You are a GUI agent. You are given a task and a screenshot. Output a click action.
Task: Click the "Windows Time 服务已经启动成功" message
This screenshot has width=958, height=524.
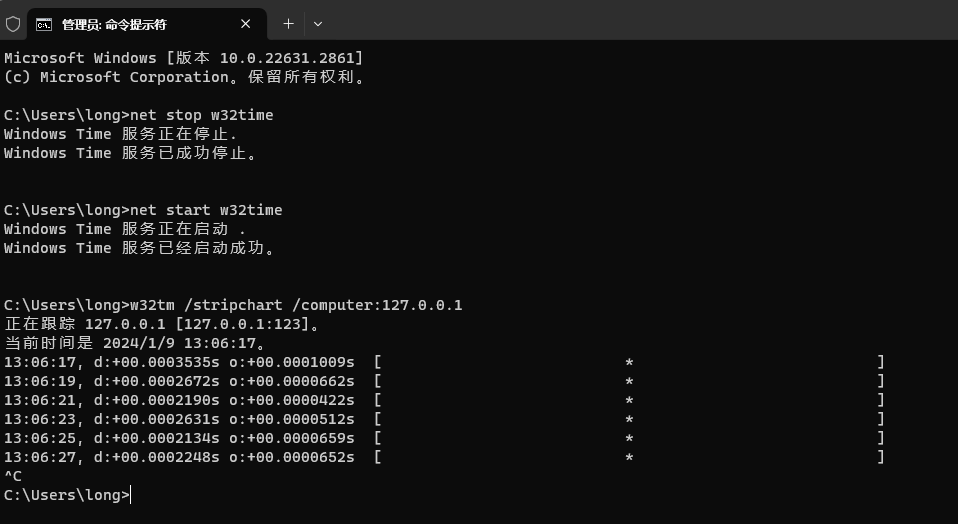pyautogui.click(x=140, y=248)
